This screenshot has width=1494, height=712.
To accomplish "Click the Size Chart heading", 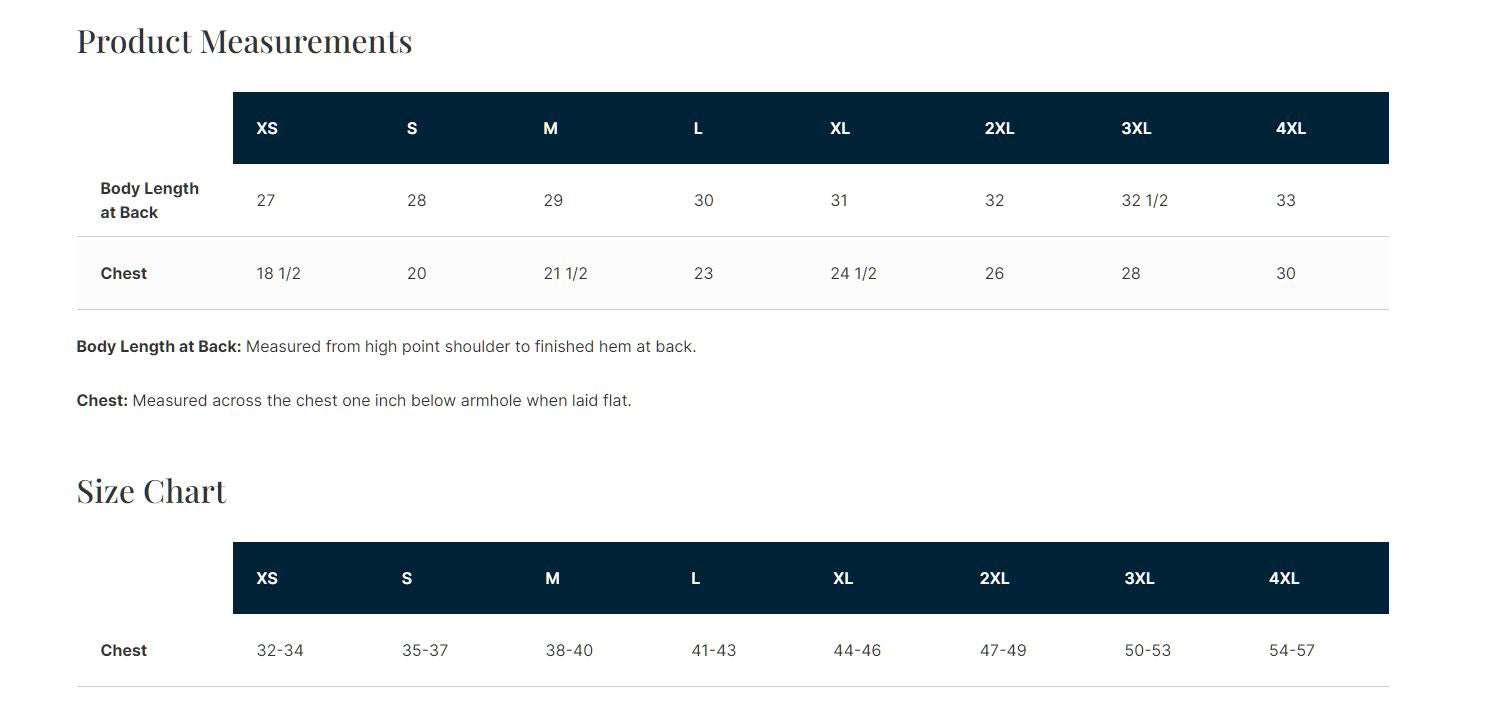I will click(151, 491).
